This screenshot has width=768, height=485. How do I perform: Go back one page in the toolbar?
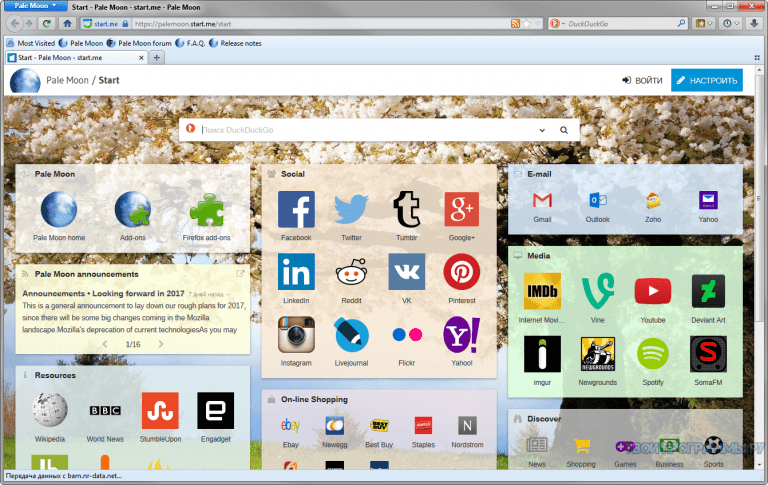pyautogui.click(x=15, y=24)
